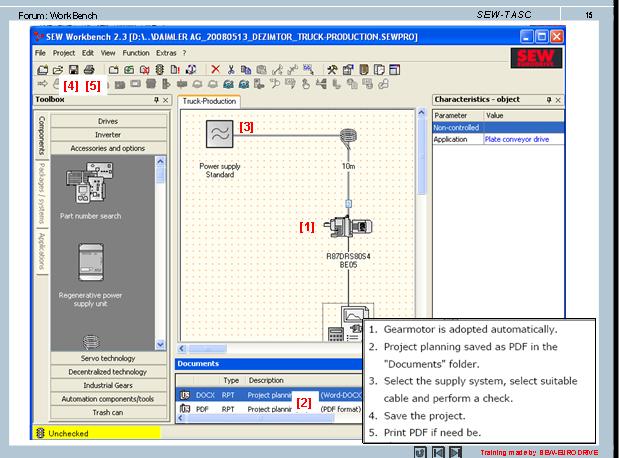Image resolution: width=619 pixels, height=458 pixels.
Task: Open the Edit menu
Action: (x=88, y=53)
